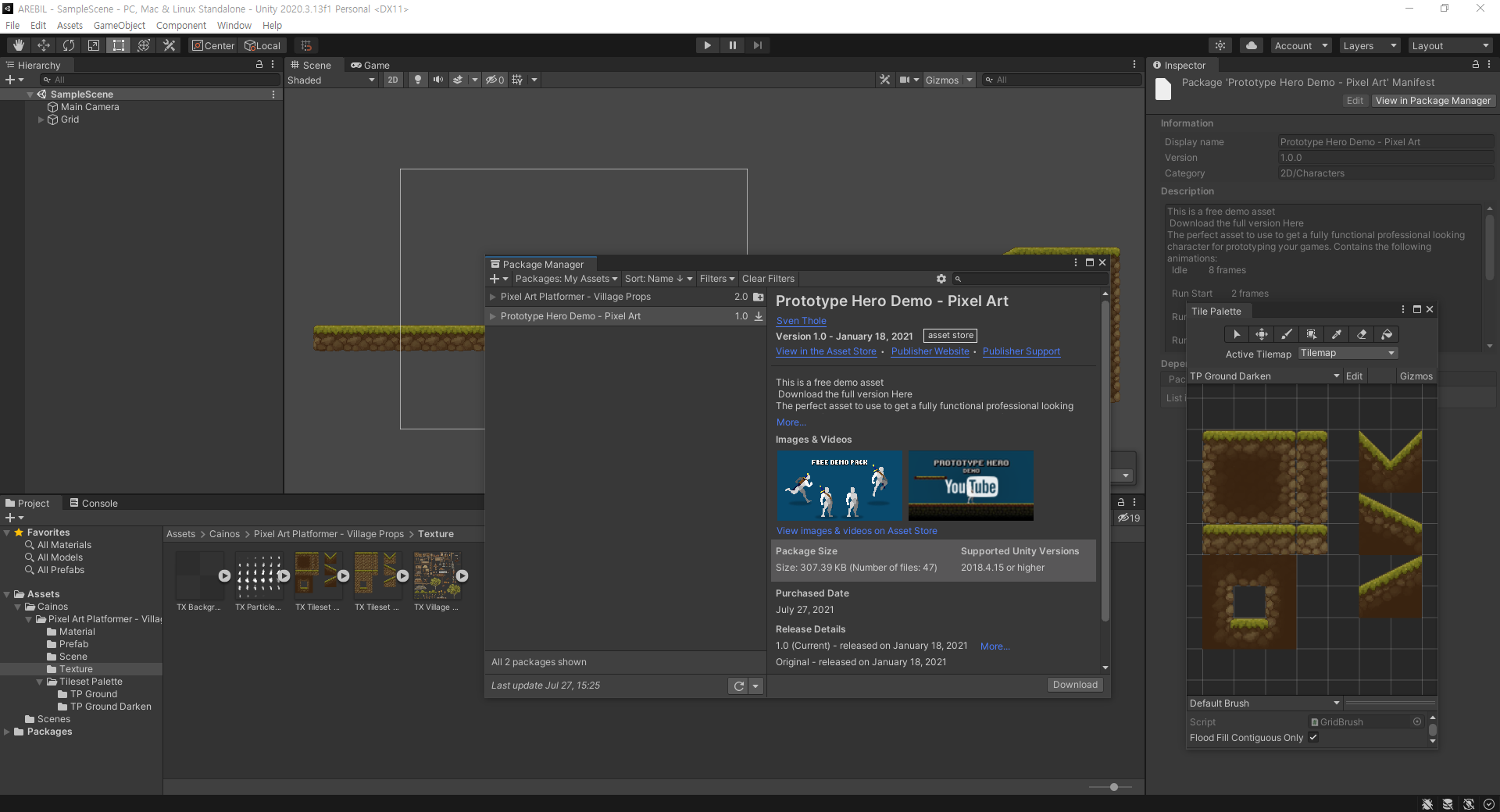Screen dimensions: 1500x812
Task: Click View in Package Manager button
Action: tap(1433, 101)
